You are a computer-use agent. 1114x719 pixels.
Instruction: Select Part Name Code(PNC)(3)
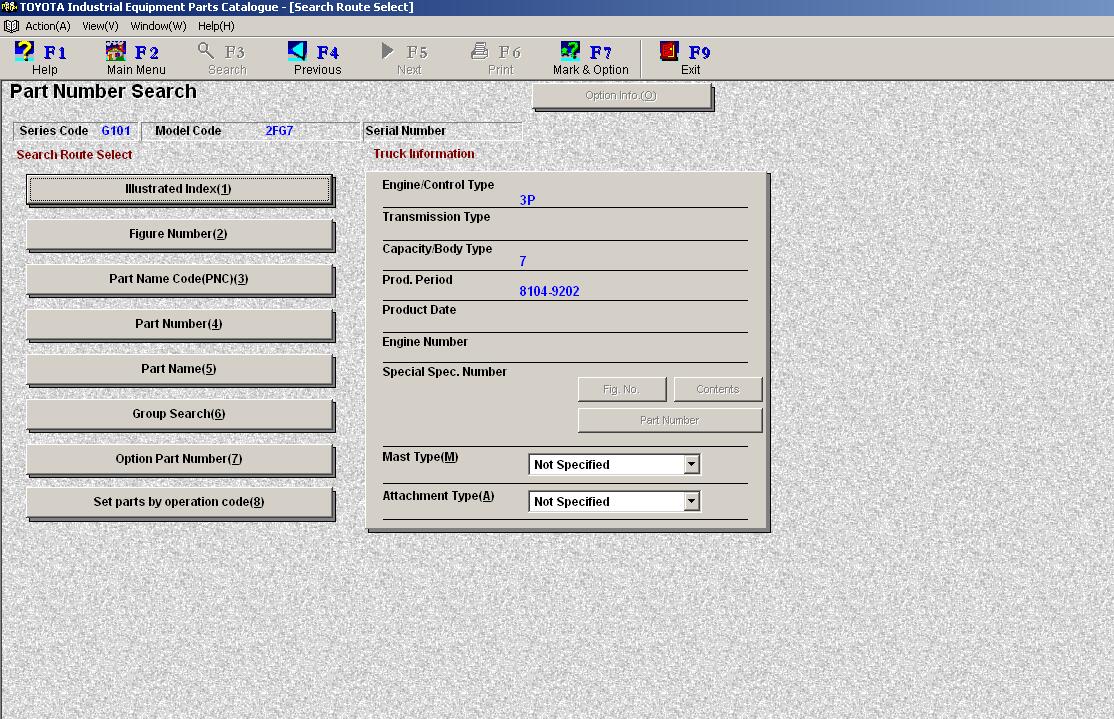click(x=179, y=279)
